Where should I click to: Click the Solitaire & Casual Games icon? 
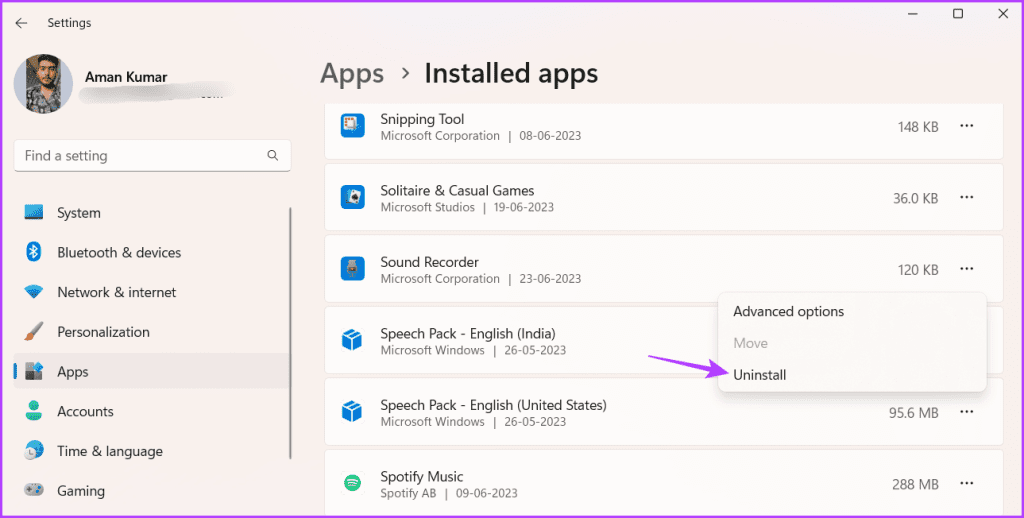[353, 197]
